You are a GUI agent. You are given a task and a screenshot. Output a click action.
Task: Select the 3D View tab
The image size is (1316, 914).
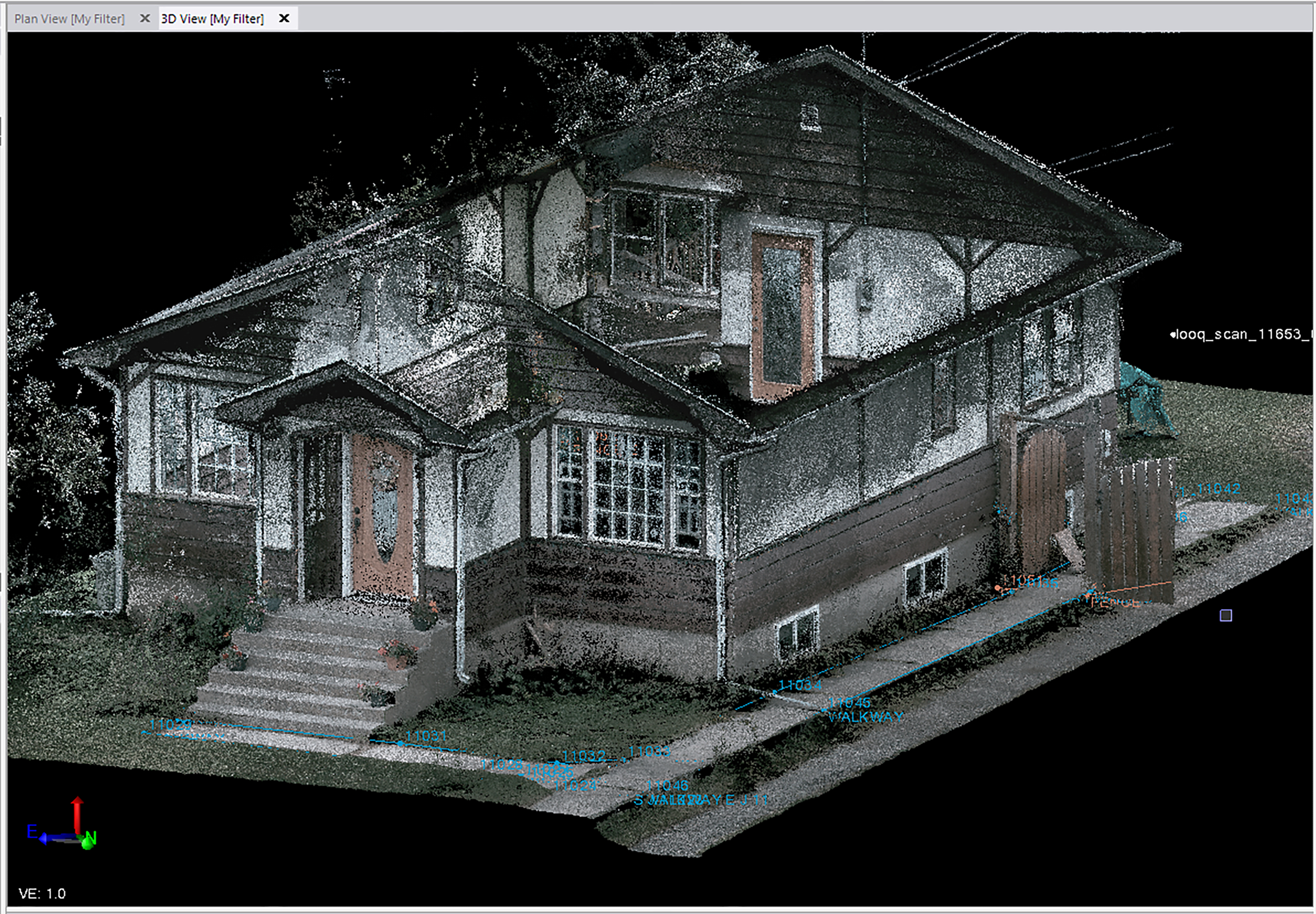point(212,19)
